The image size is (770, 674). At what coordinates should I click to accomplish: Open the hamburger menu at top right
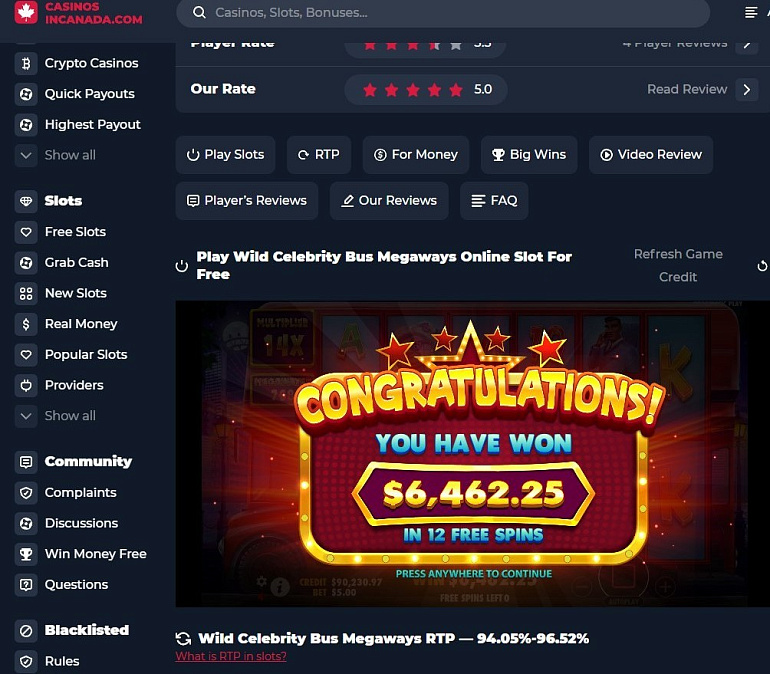[751, 12]
